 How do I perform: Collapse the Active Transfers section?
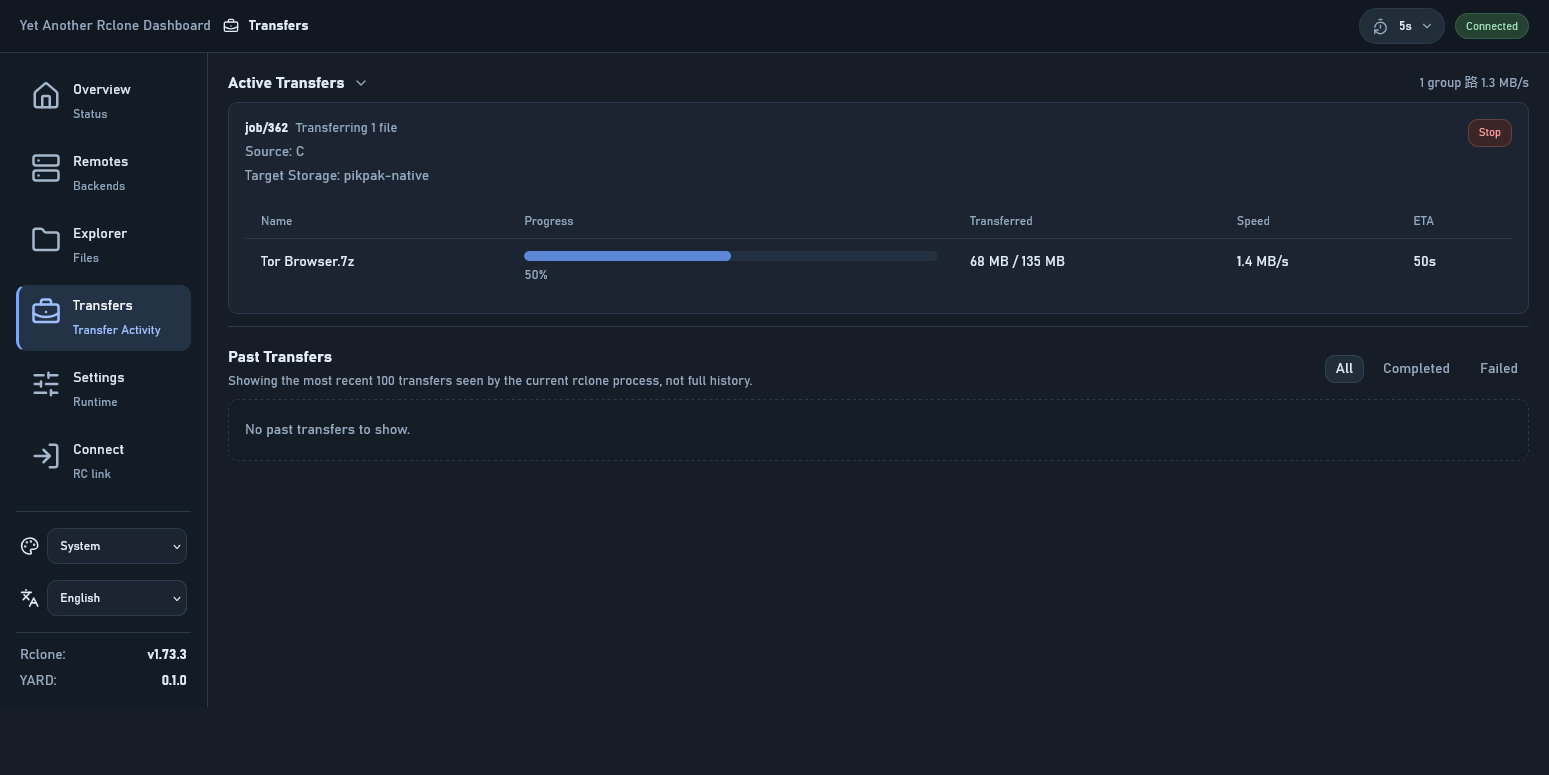[x=361, y=83]
